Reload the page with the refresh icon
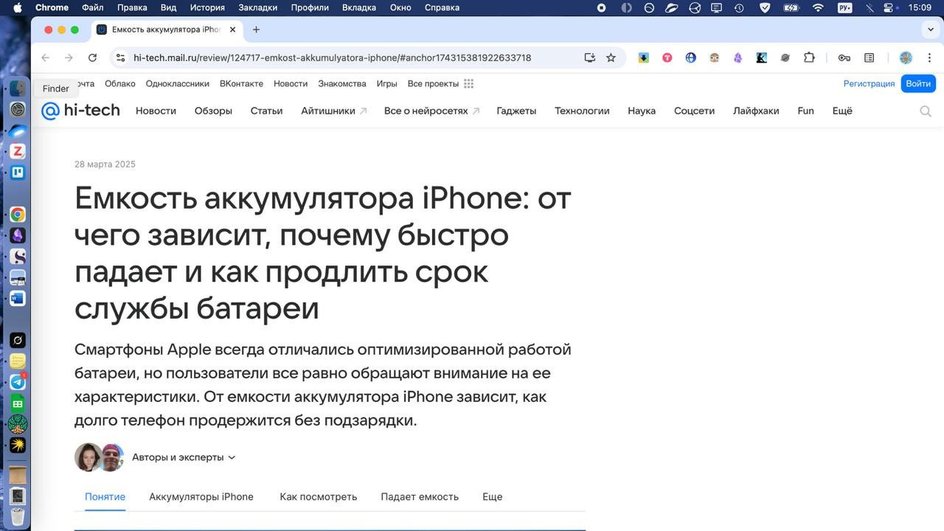Screen dimensions: 944x531 [x=92, y=58]
